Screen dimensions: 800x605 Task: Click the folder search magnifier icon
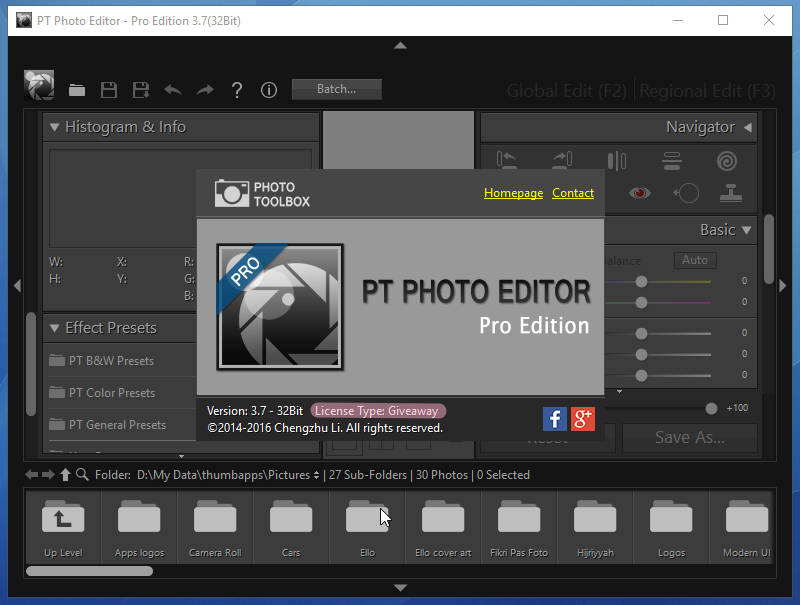82,475
